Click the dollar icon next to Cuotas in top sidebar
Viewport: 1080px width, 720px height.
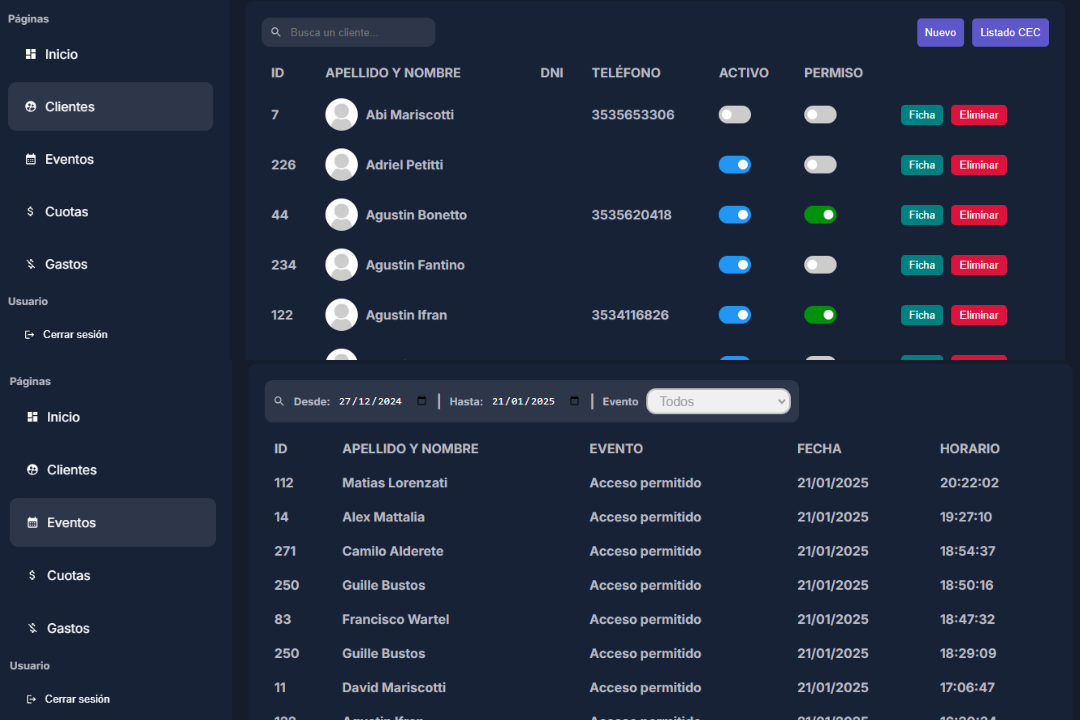click(x=31, y=212)
